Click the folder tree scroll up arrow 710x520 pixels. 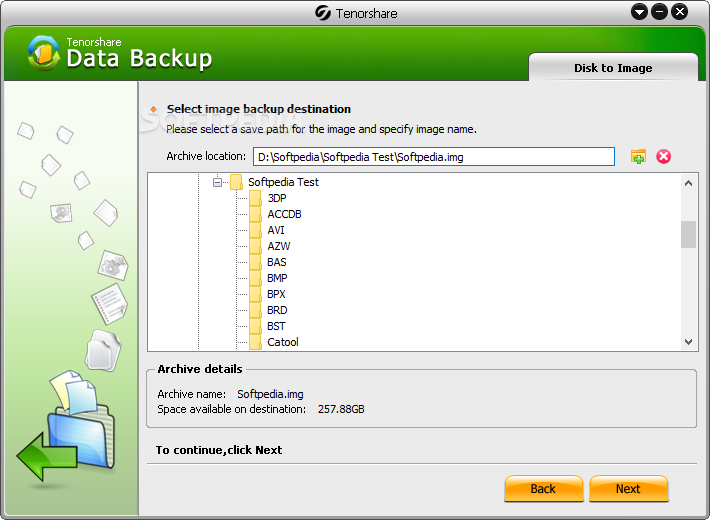(688, 183)
